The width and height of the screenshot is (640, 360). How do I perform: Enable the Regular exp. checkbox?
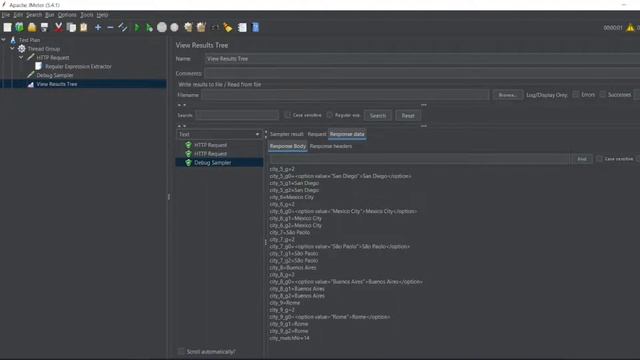(x=329, y=115)
